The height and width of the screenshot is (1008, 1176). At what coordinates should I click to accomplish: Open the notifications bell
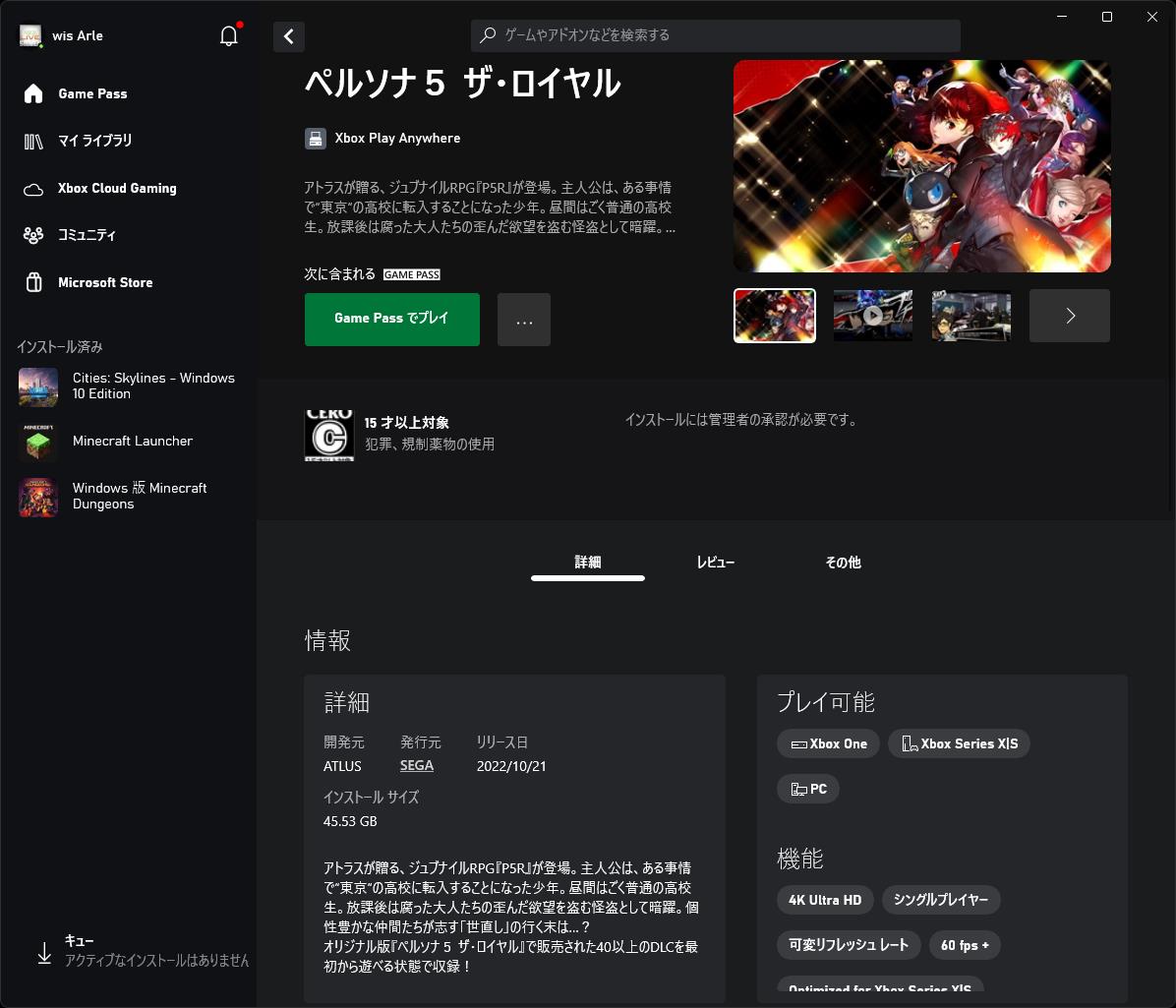pyautogui.click(x=228, y=35)
